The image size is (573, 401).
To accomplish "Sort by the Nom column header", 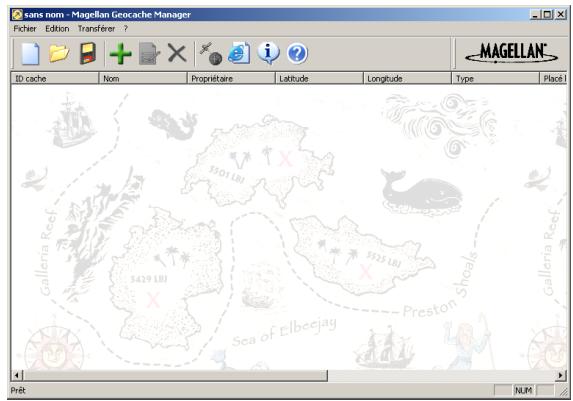I will point(143,78).
